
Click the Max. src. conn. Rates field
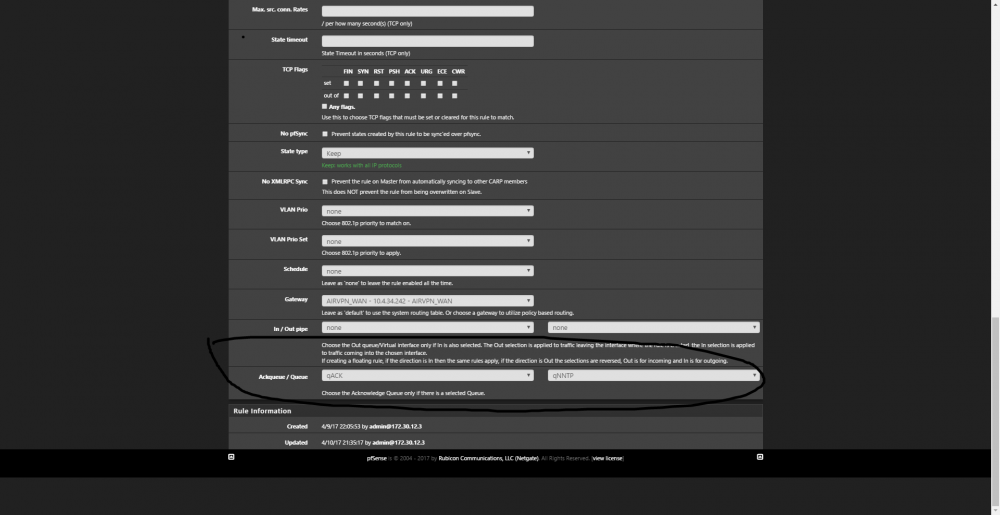coord(427,11)
